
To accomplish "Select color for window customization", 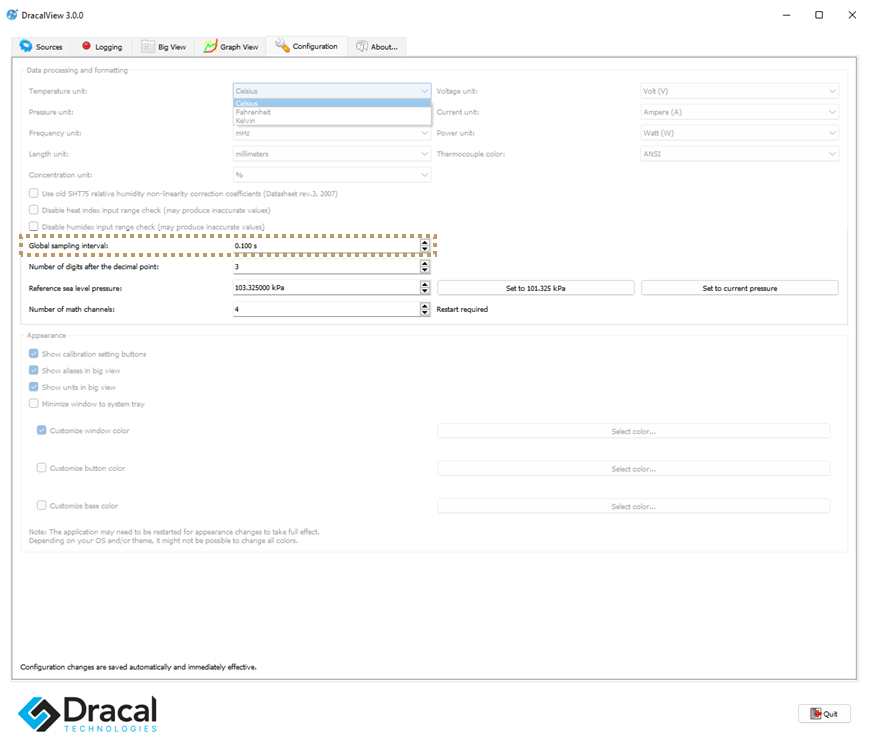I will coord(633,431).
